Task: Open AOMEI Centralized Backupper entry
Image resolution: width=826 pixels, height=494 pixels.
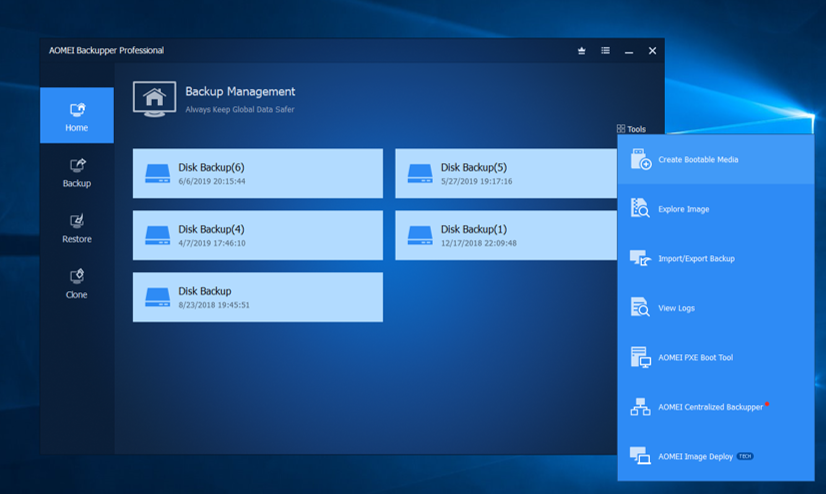Action: pyautogui.click(x=710, y=407)
